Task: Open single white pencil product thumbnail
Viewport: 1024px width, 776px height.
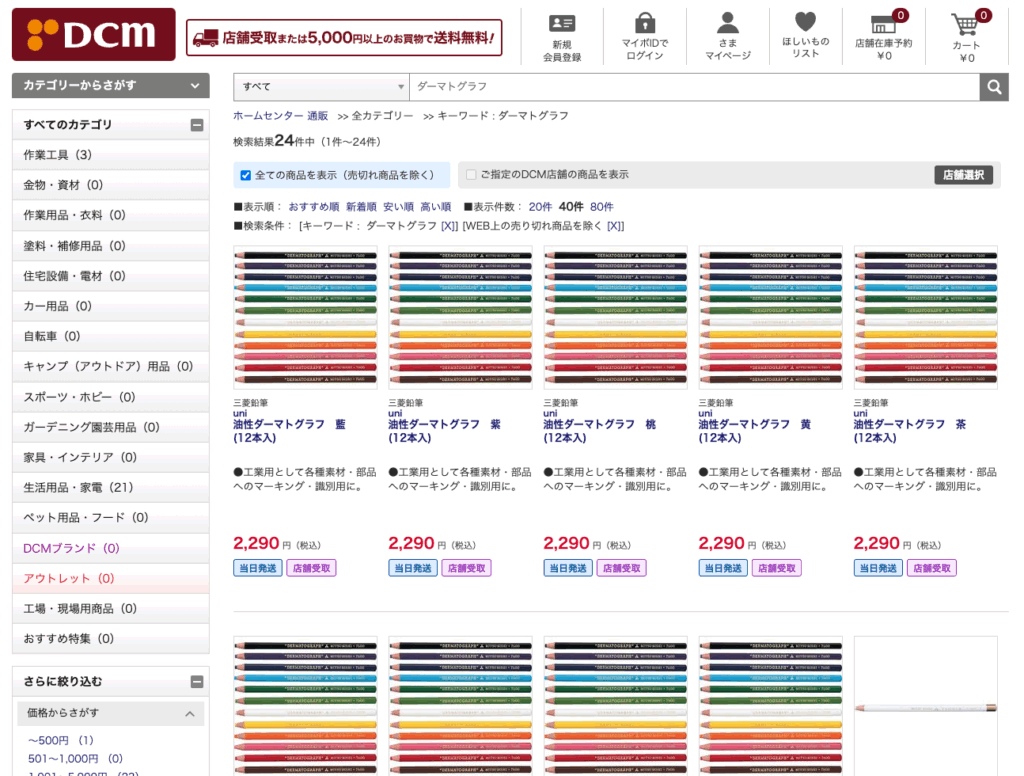Action: pos(926,706)
